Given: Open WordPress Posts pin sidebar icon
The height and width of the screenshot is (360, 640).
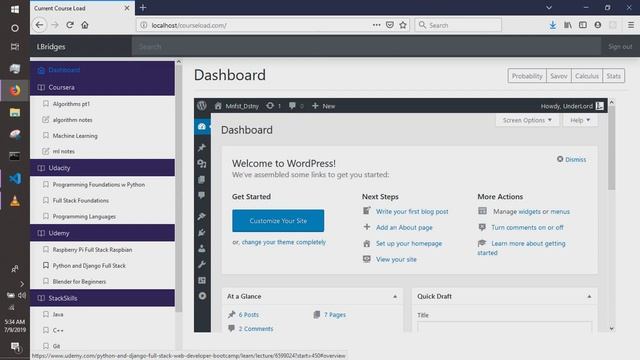Looking at the screenshot, I should [x=202, y=147].
